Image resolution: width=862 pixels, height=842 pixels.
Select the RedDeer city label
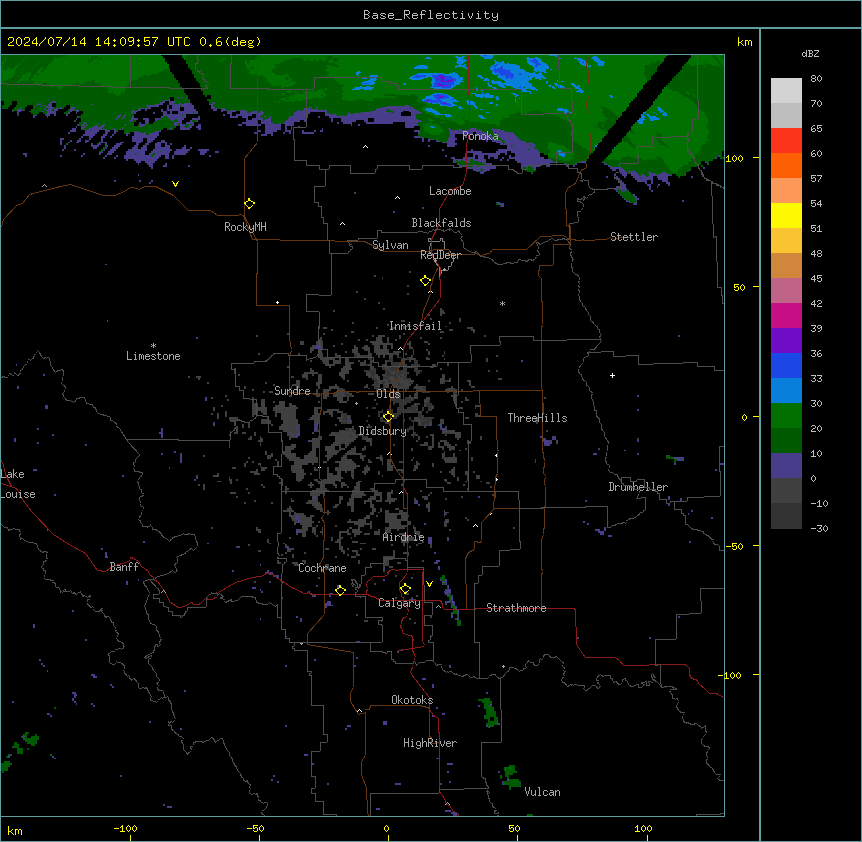click(440, 255)
